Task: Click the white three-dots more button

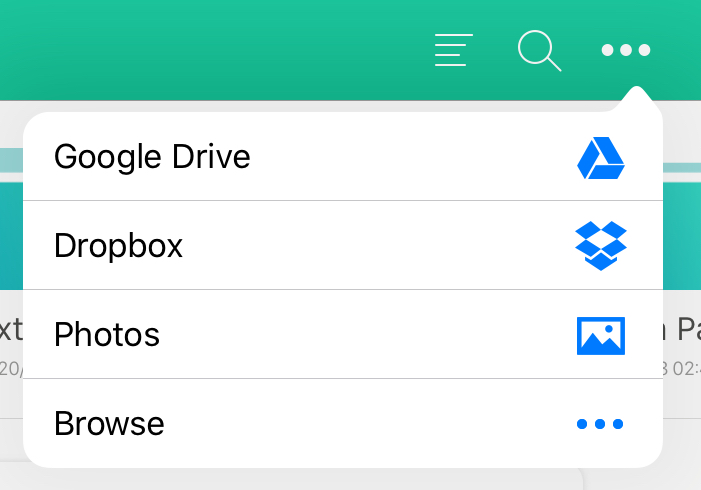Action: pyautogui.click(x=625, y=50)
